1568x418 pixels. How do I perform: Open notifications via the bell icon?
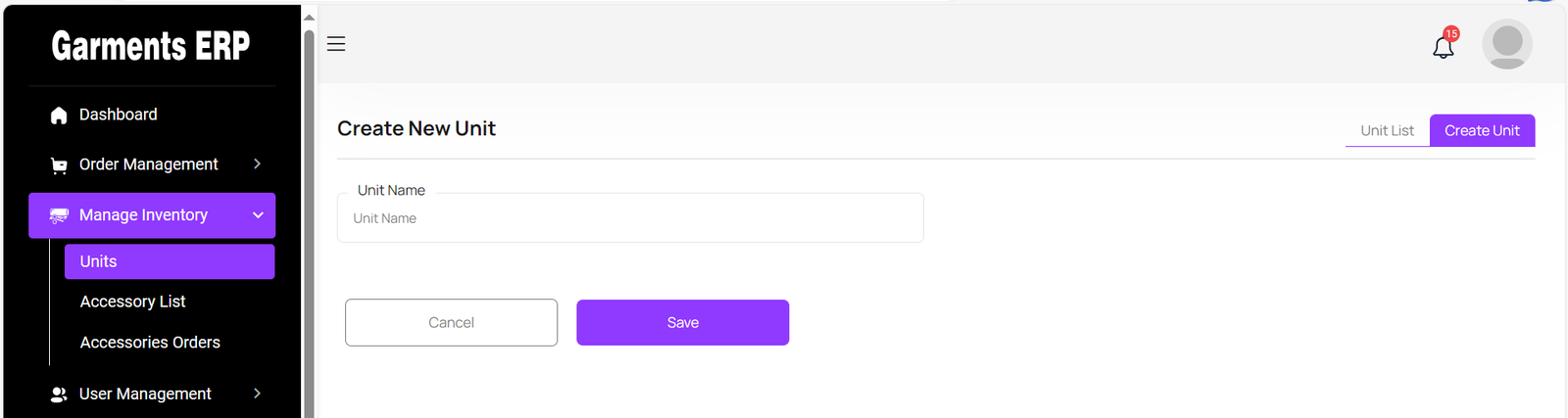tap(1443, 47)
